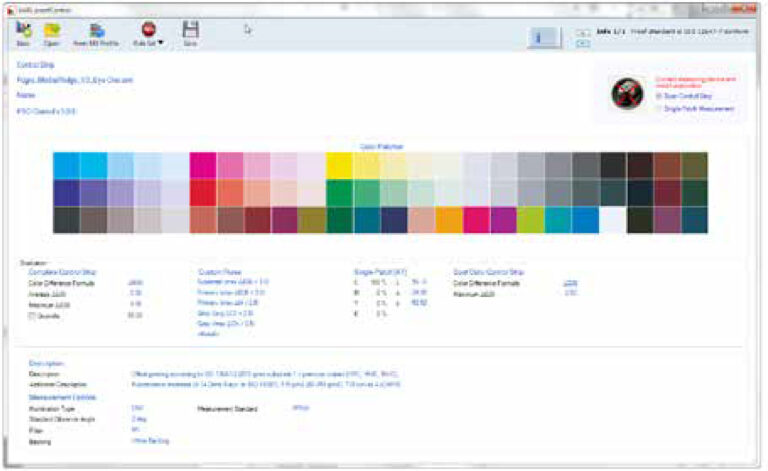Image resolution: width=768 pixels, height=471 pixels.
Task: Click the yellow patch in top row
Action: pyautogui.click(x=339, y=165)
